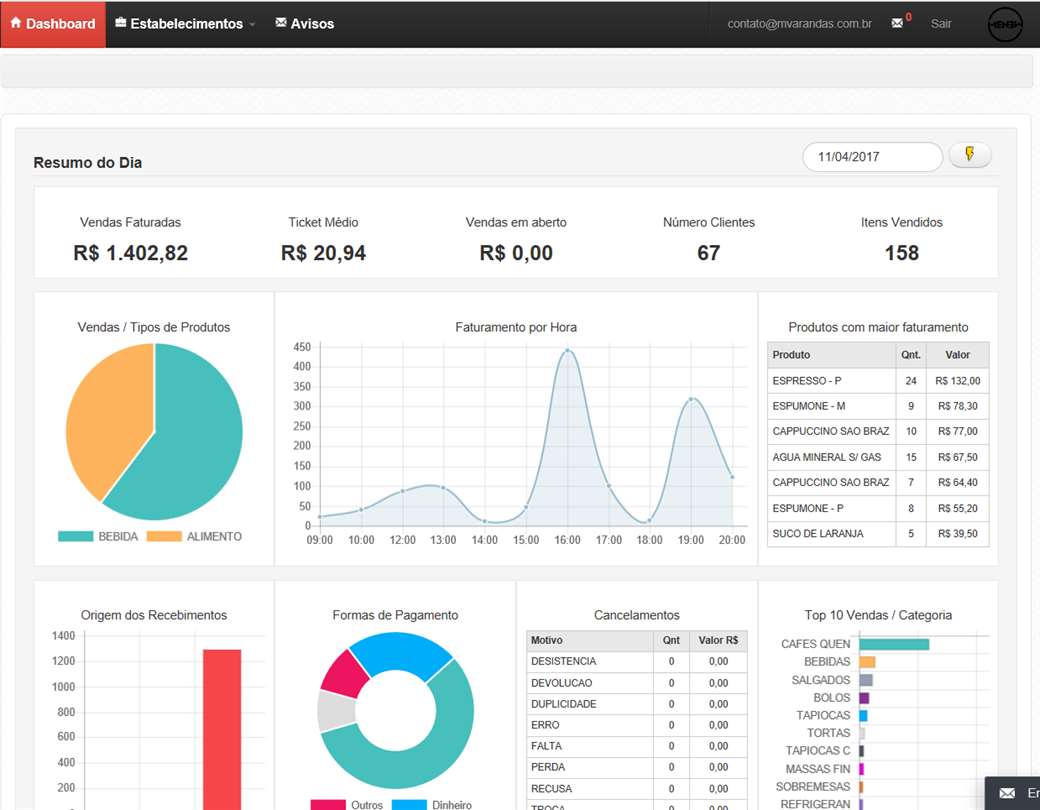Click the briefcase icon beside Estabelecimentos
The image size is (1040, 810).
121,23
